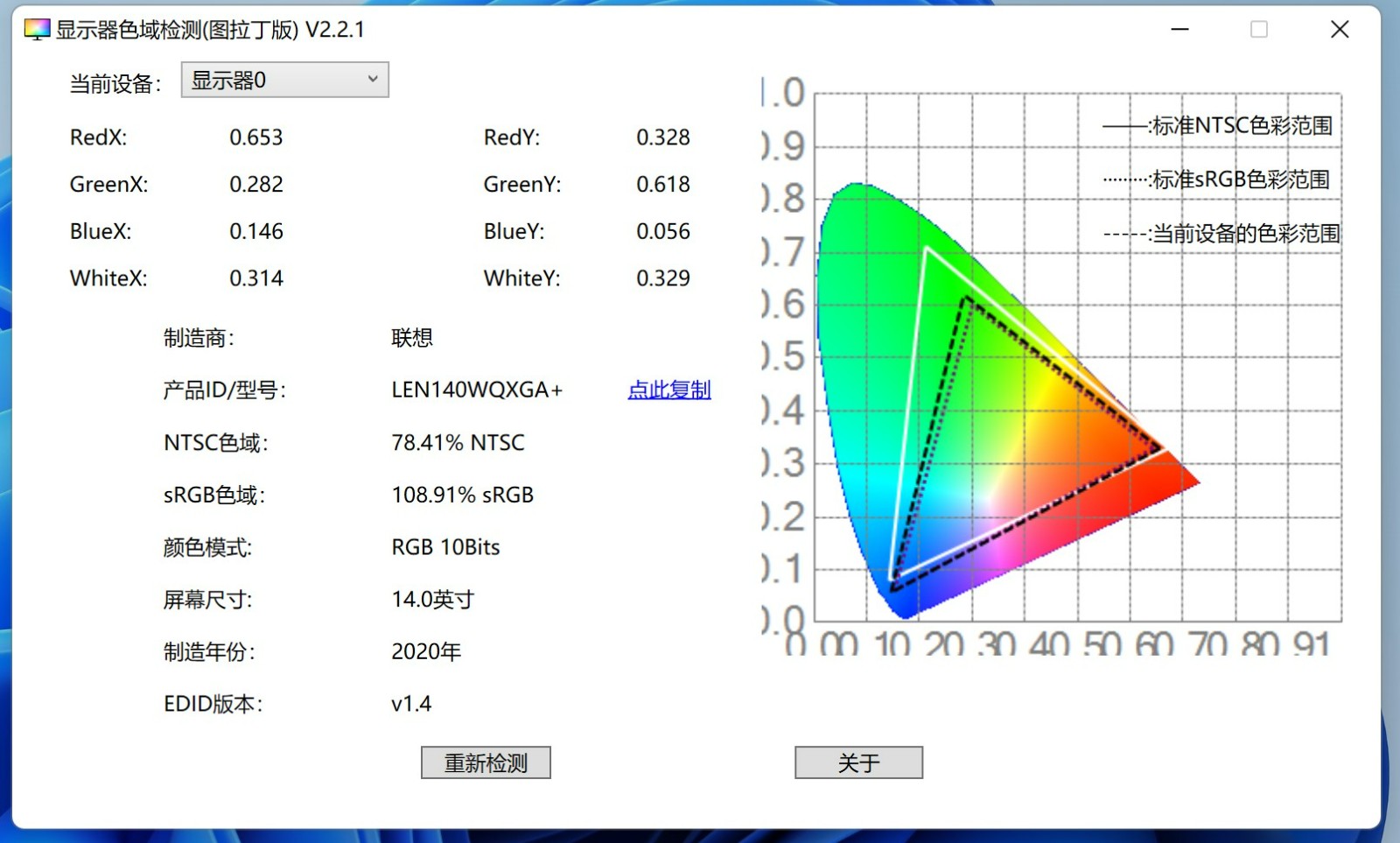Screen dimensions: 1400x843
Task: Click the 108.91% sRGB gamut value
Action: (x=462, y=495)
